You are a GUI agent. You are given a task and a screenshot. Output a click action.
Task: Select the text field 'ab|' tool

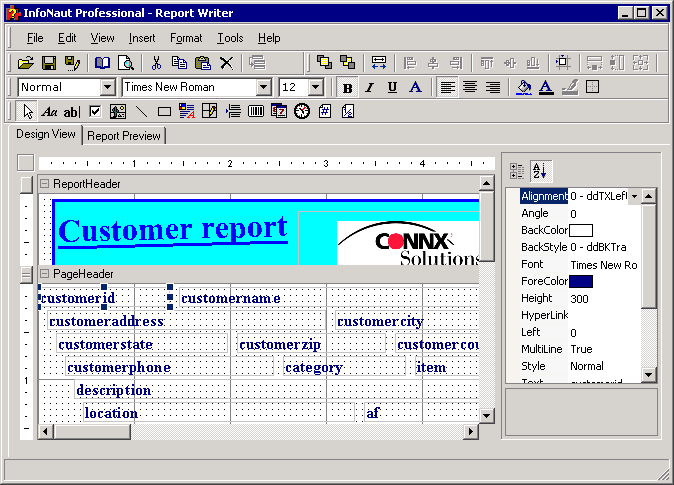[x=72, y=112]
